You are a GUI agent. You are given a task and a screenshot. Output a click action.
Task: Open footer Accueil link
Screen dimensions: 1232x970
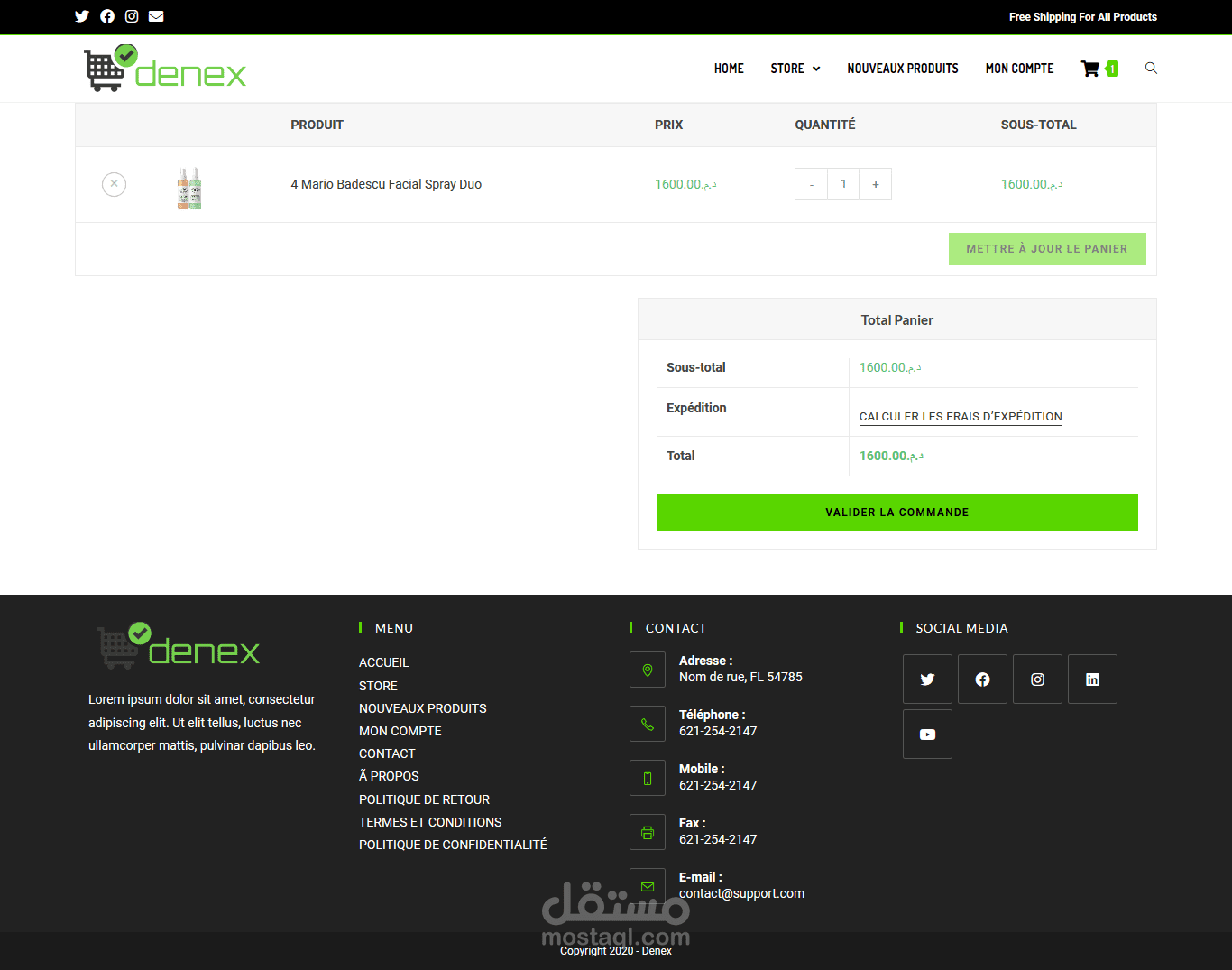(384, 662)
